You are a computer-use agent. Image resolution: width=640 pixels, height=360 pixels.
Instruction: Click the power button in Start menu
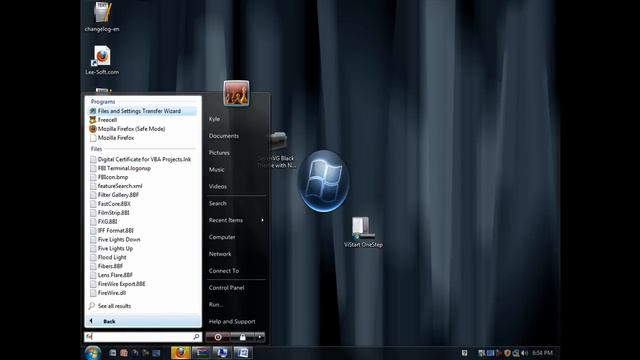[218, 337]
